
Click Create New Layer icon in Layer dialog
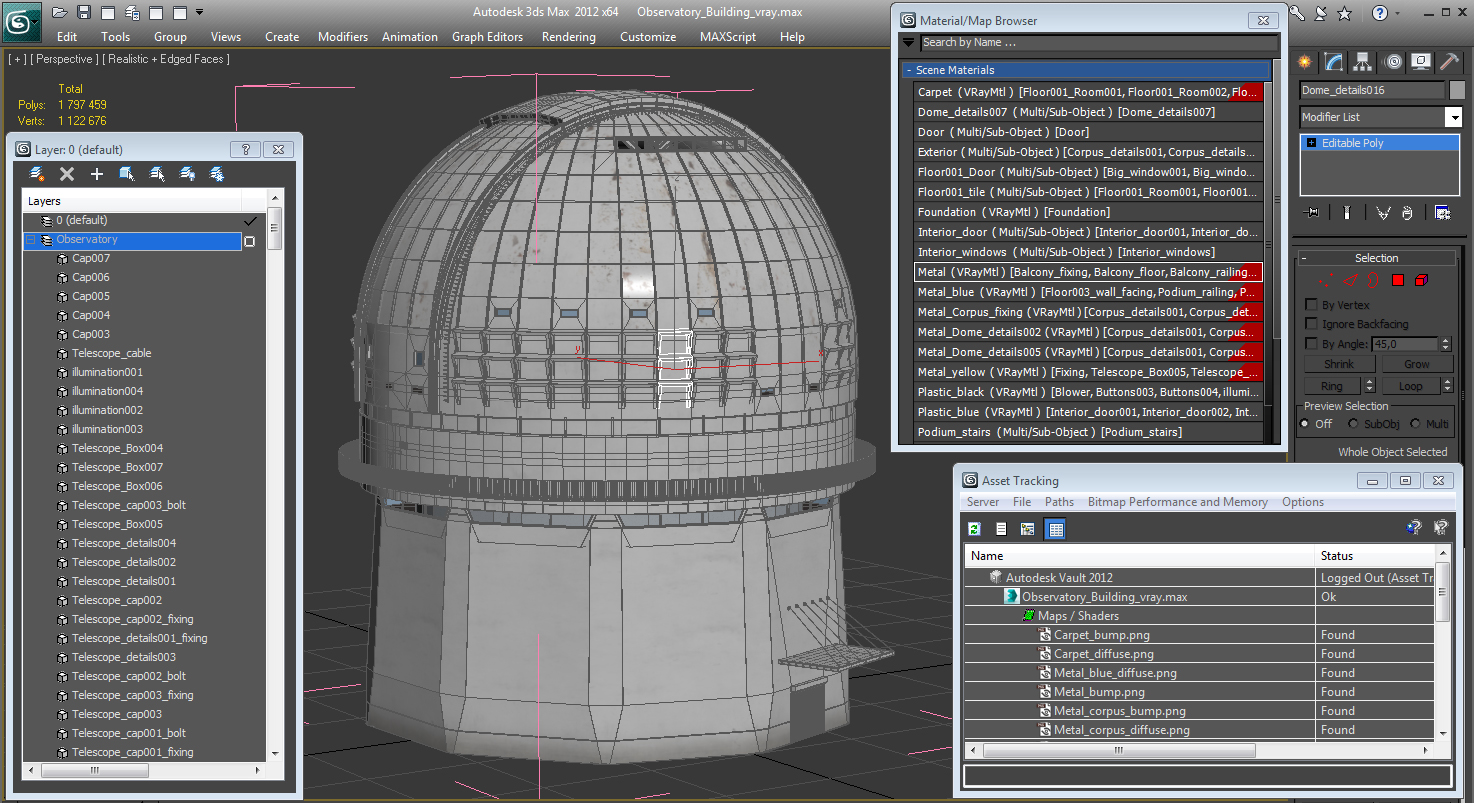pyautogui.click(x=37, y=174)
